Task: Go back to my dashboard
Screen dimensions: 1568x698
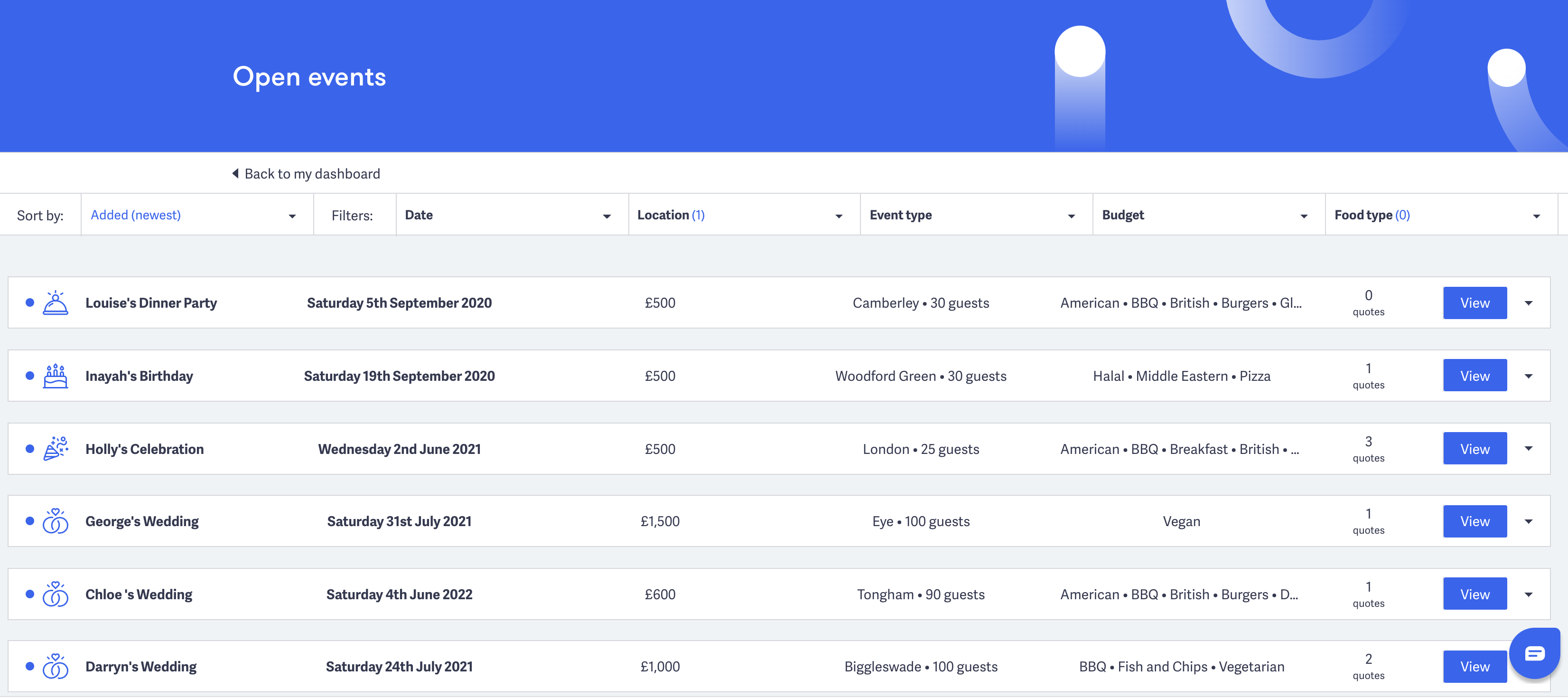Action: tap(312, 174)
